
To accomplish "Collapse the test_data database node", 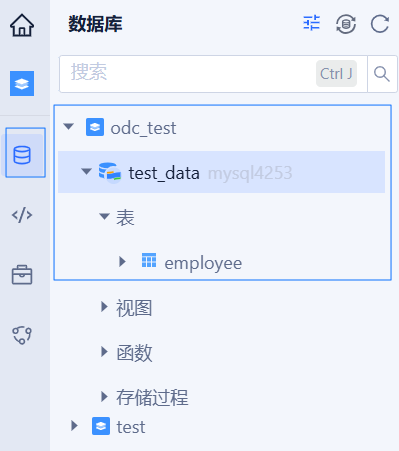I will 87,172.
